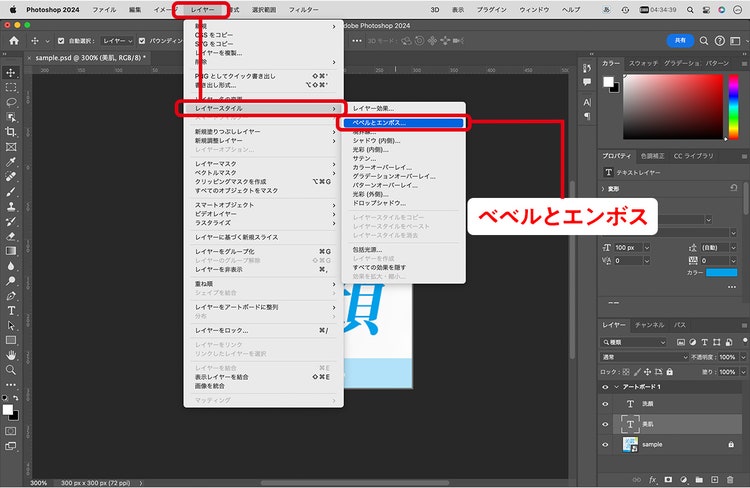Screen dimensions: 750x488
Task: Select the Spot Healing Brush tool
Action: pyautogui.click(x=11, y=177)
